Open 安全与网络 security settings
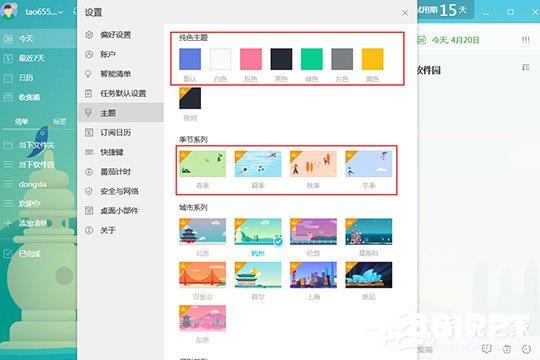The height and width of the screenshot is (360, 540). 121,191
